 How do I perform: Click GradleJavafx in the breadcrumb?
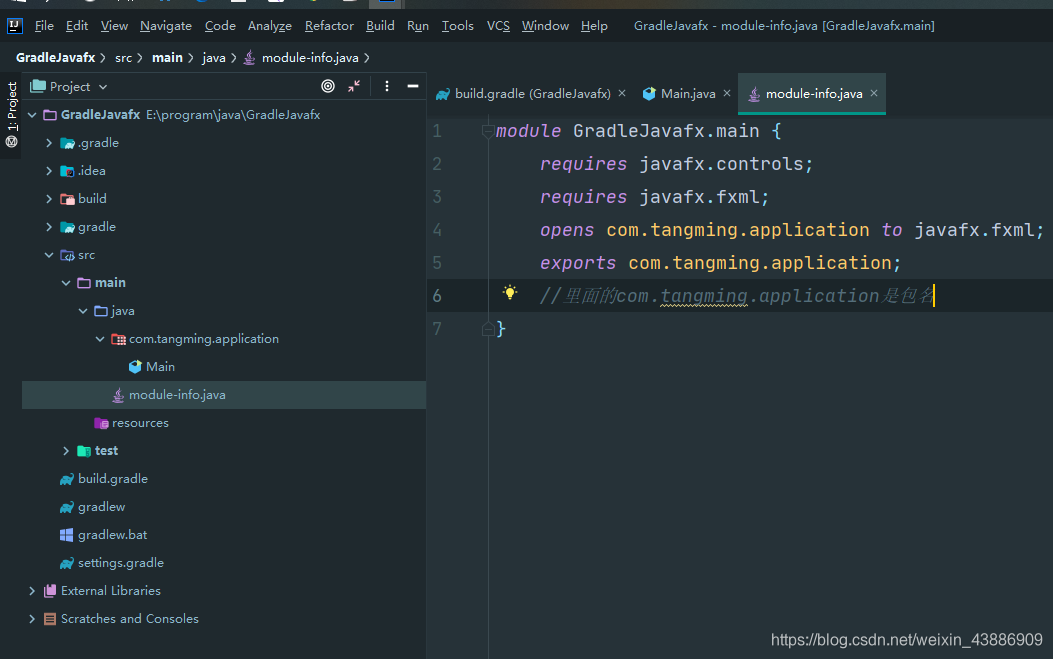[56, 58]
